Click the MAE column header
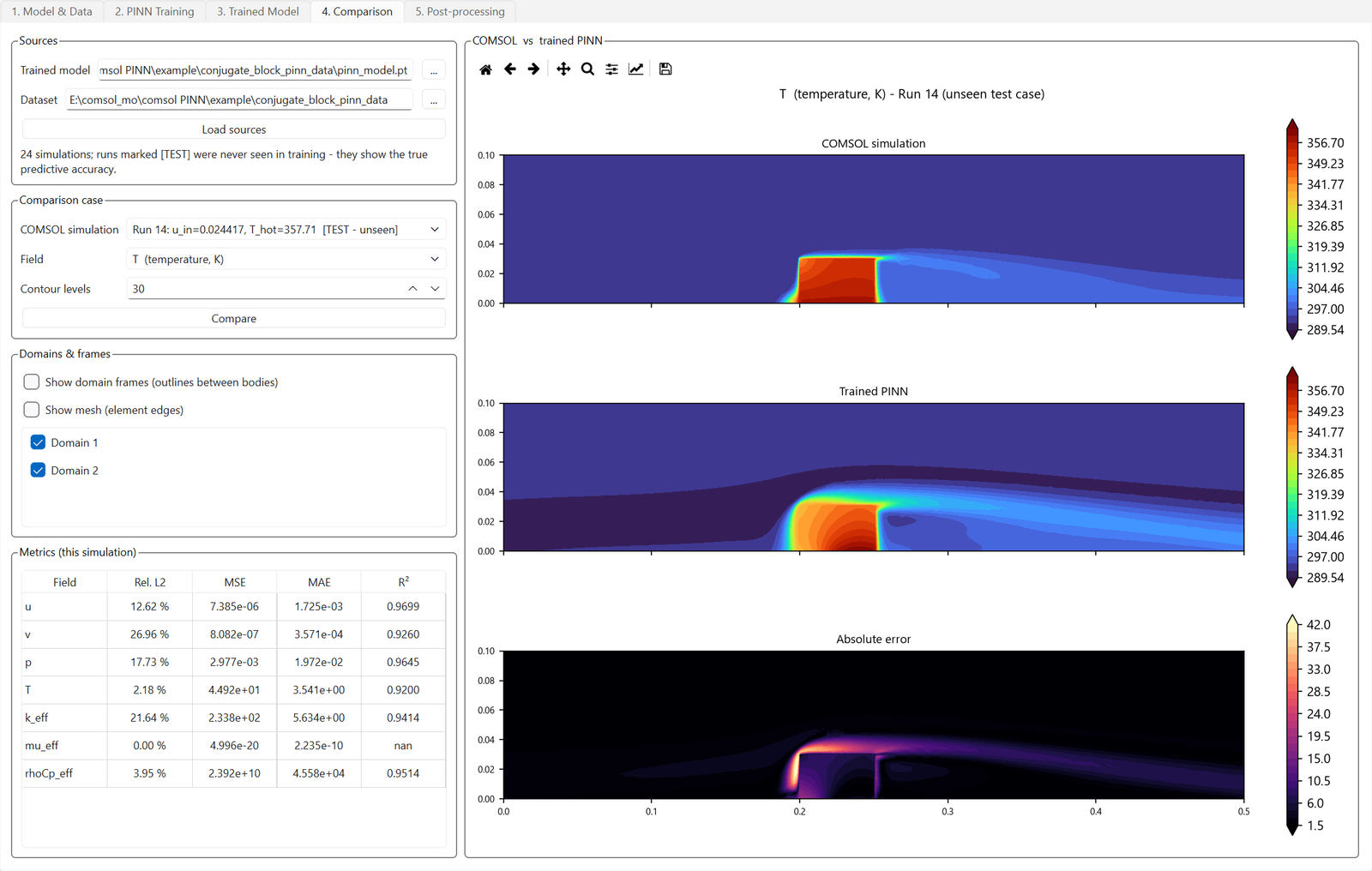The height and width of the screenshot is (871, 1372). coord(319,582)
